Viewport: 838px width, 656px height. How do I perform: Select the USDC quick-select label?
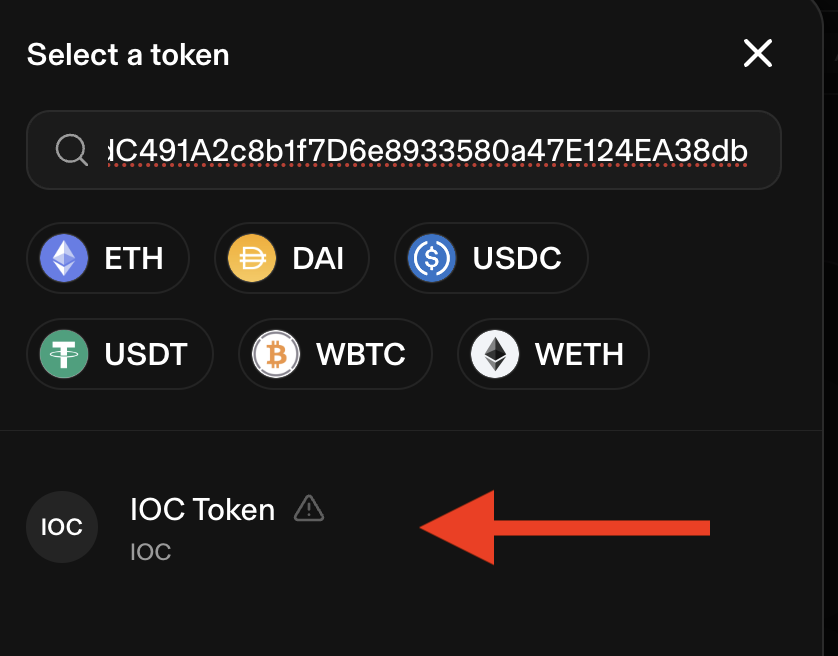point(517,259)
